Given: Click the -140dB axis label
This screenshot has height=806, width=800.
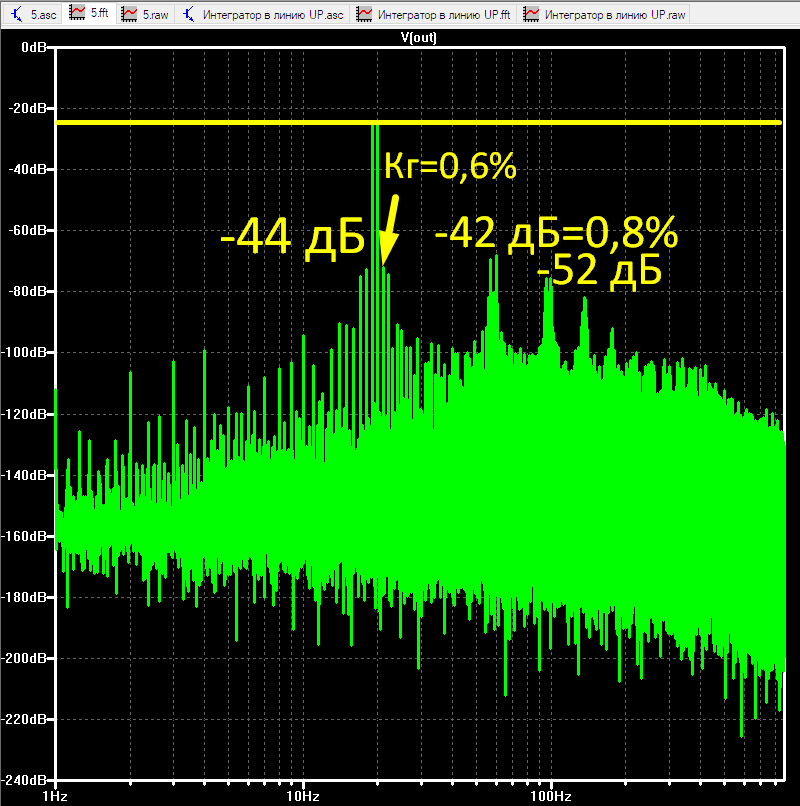Looking at the screenshot, I should click(x=24, y=475).
